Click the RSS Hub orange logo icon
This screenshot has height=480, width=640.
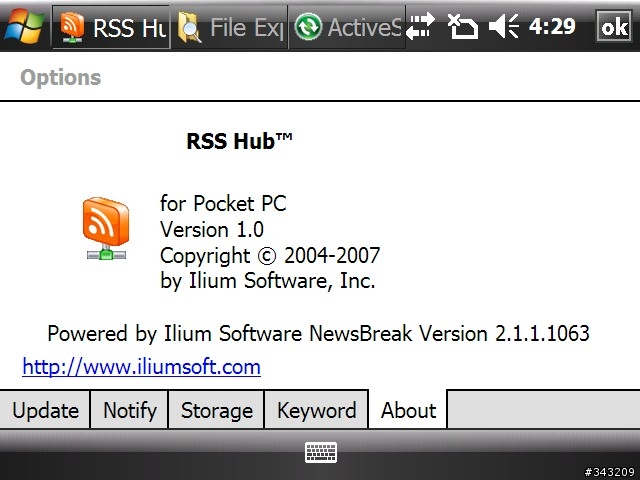[106, 228]
